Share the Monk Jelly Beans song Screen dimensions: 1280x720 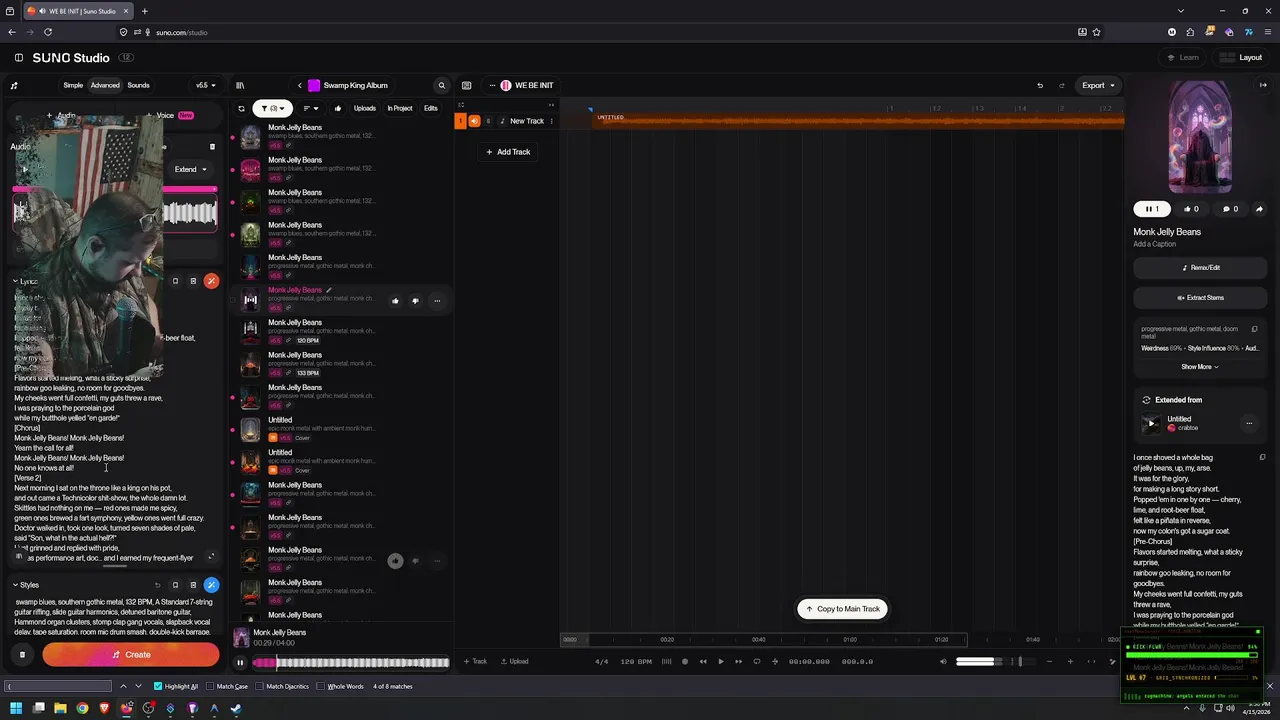[1259, 209]
